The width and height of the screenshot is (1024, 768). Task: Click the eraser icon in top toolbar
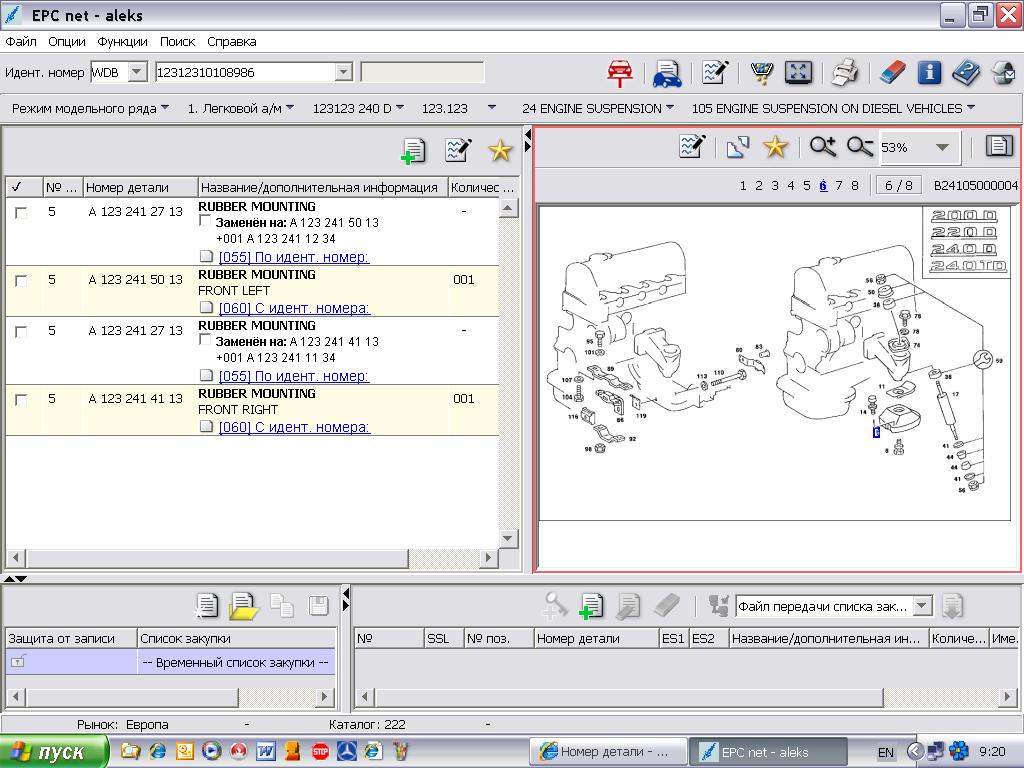[x=892, y=73]
